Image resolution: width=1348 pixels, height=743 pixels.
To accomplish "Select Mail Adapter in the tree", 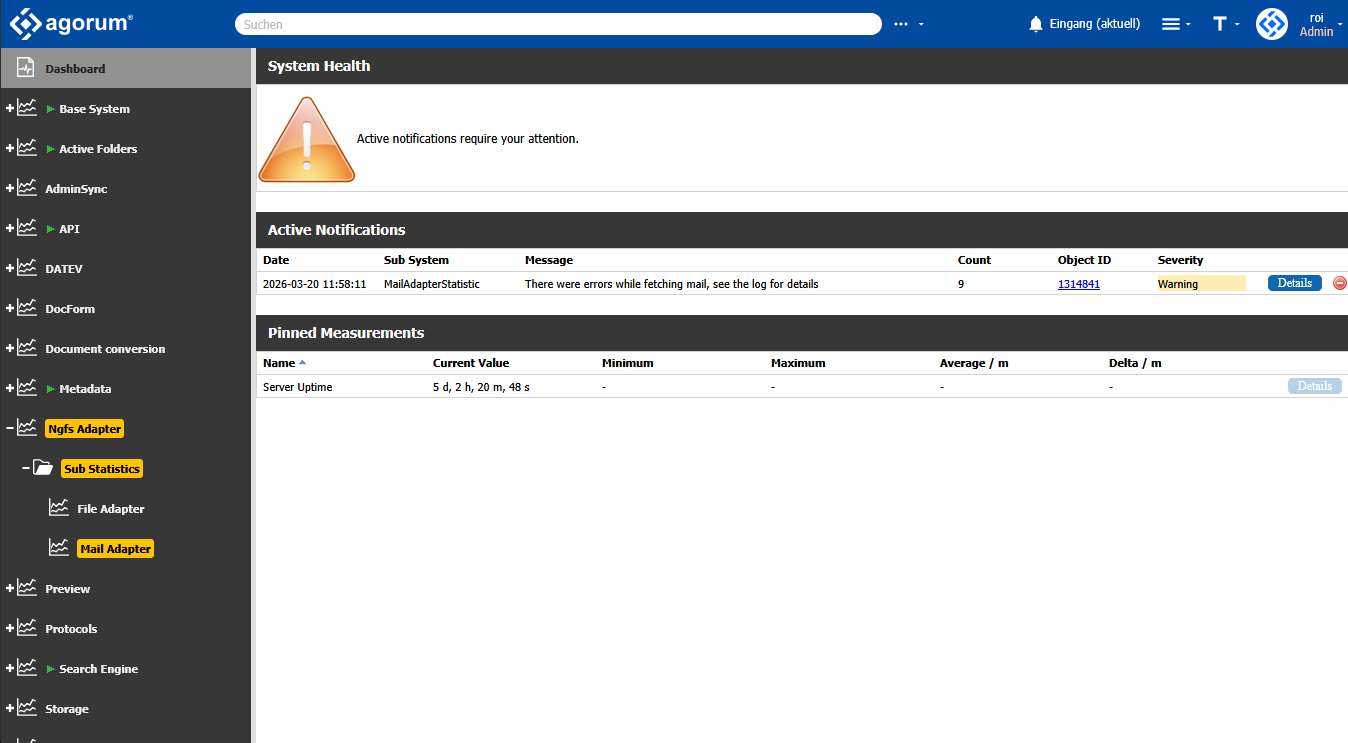I will pyautogui.click(x=115, y=549).
